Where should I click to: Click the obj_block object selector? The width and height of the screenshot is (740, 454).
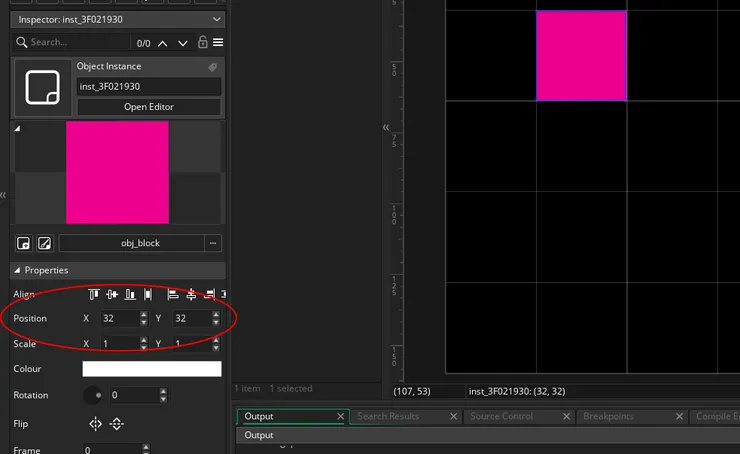[x=132, y=243]
